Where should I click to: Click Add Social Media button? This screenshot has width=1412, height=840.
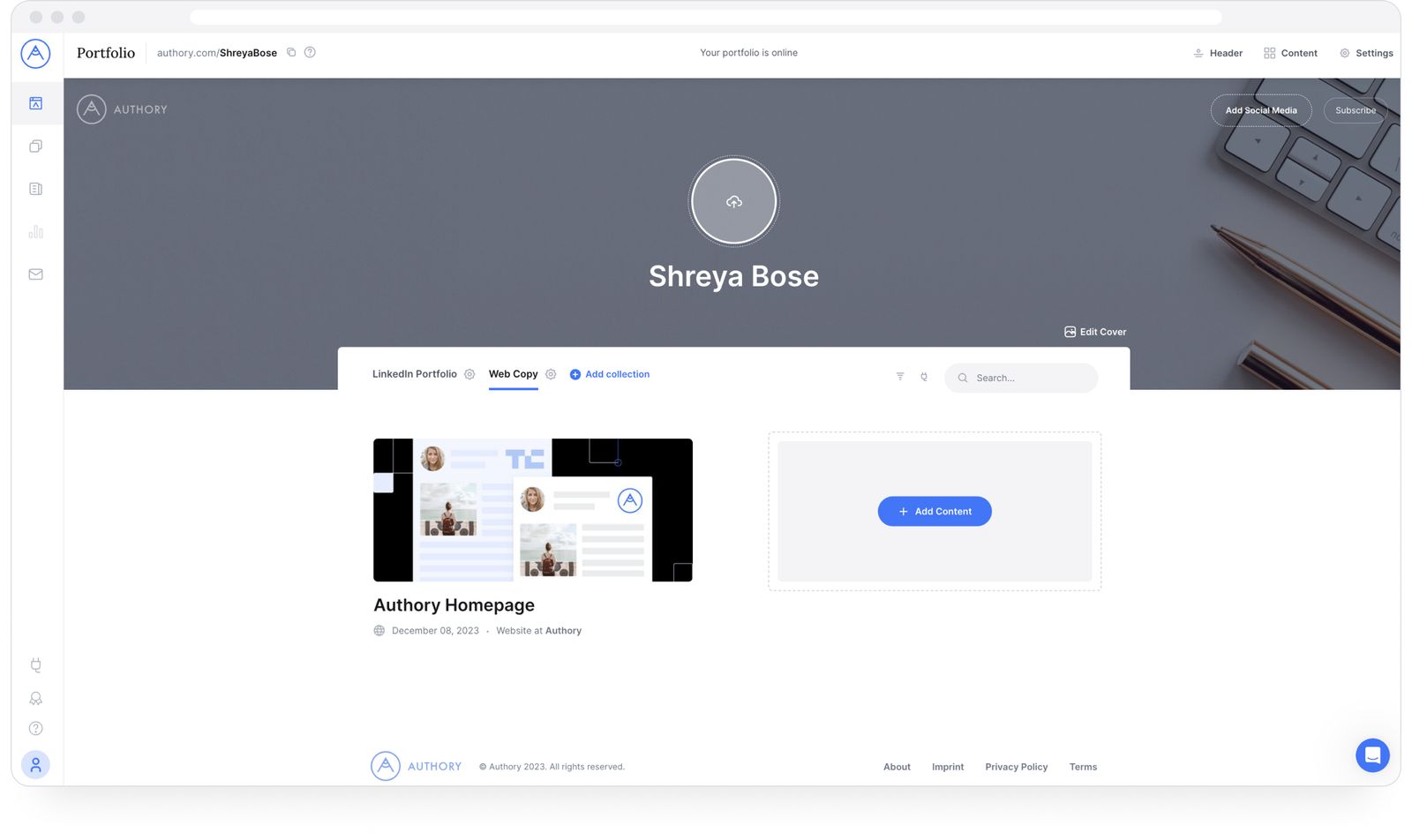pos(1260,110)
